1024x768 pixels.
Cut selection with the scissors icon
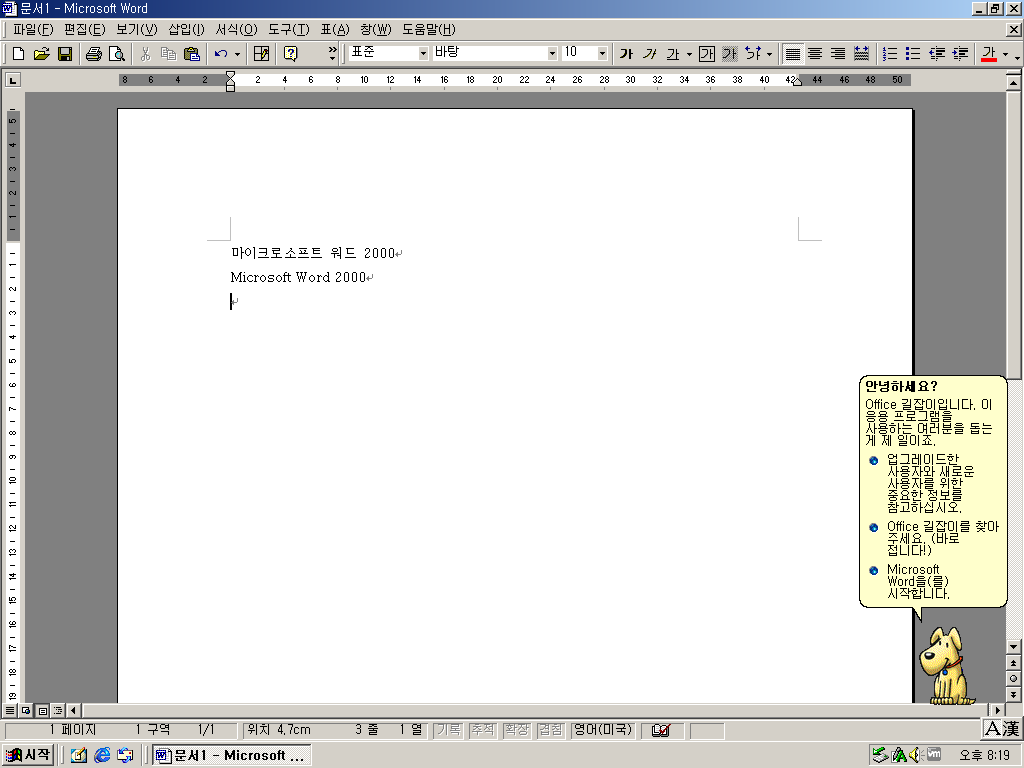point(145,54)
